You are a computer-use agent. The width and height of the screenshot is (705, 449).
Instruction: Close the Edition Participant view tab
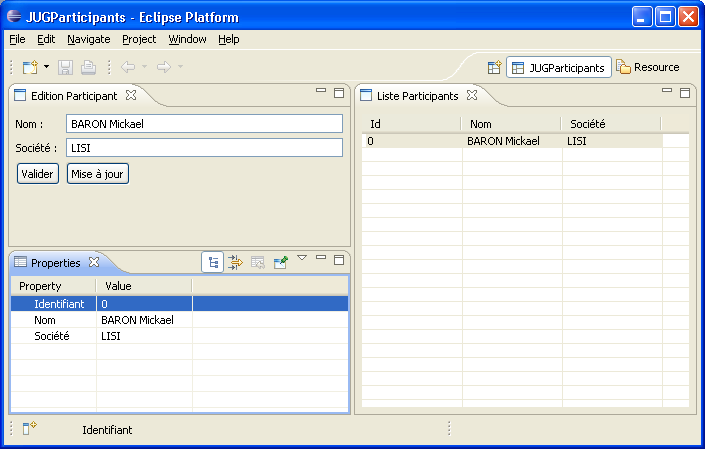point(131,96)
